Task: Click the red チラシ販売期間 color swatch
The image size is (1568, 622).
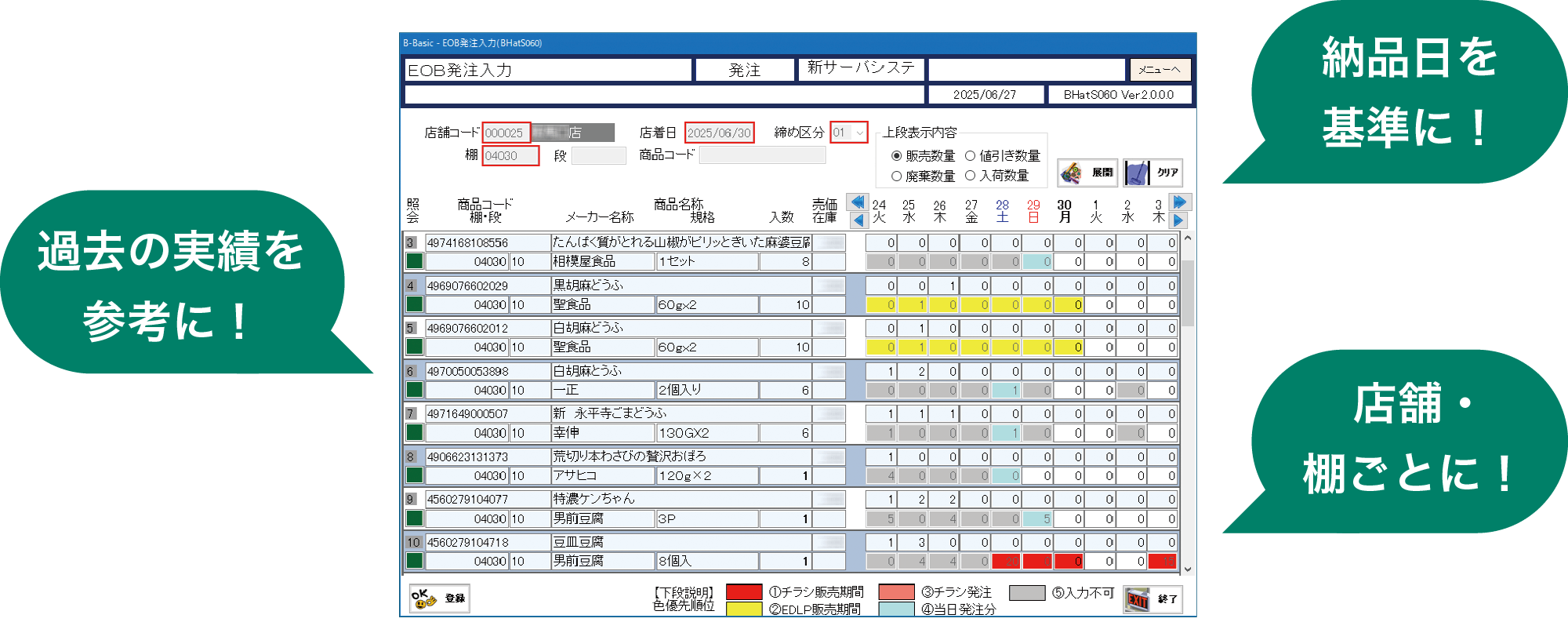Action: coord(744,592)
